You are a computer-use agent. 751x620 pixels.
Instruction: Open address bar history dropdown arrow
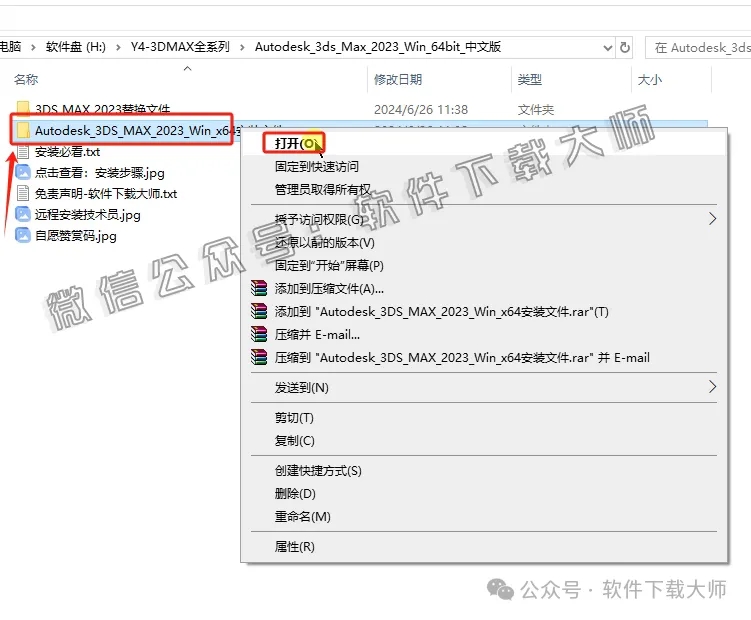[x=607, y=47]
